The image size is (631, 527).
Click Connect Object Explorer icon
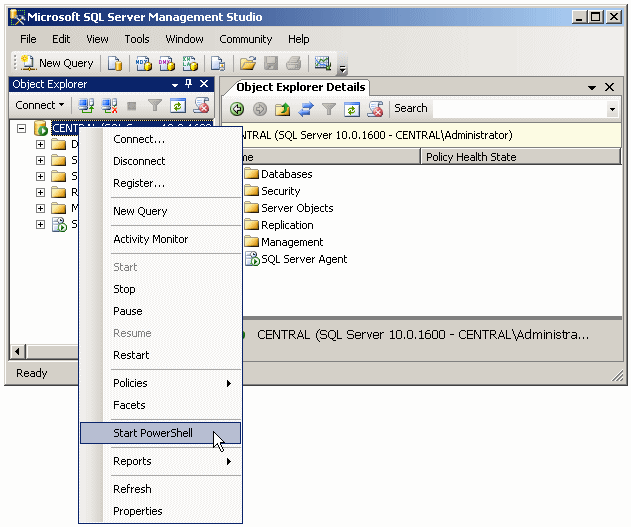[x=86, y=106]
